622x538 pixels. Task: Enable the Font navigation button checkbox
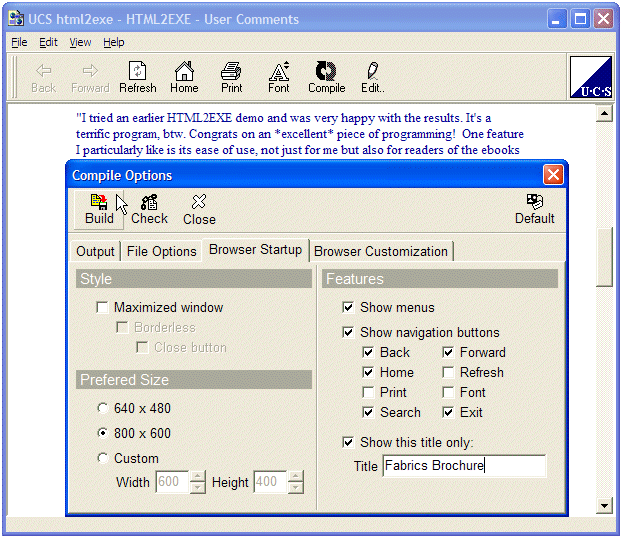click(x=448, y=392)
